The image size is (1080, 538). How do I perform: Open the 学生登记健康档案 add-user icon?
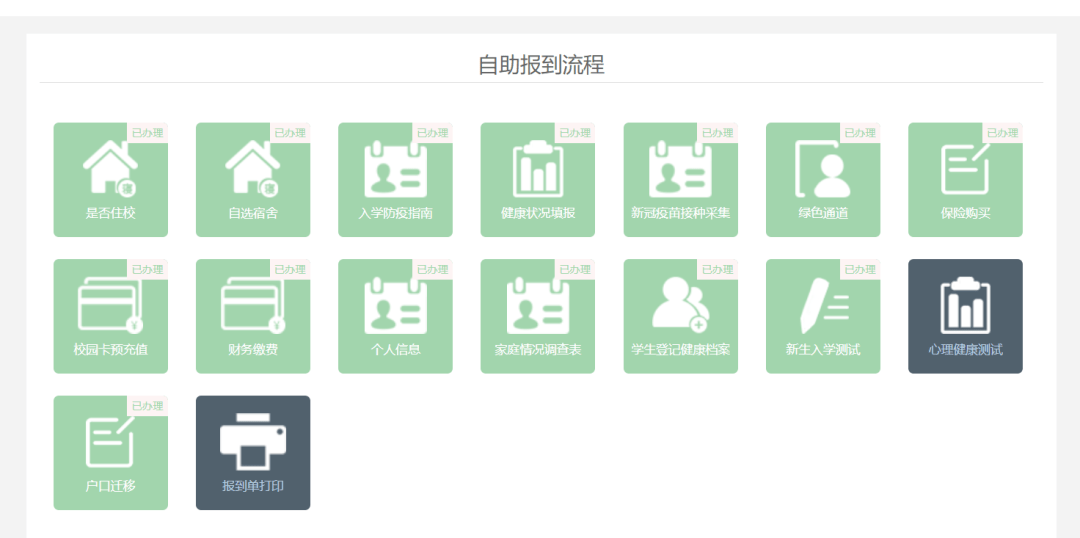pos(681,305)
